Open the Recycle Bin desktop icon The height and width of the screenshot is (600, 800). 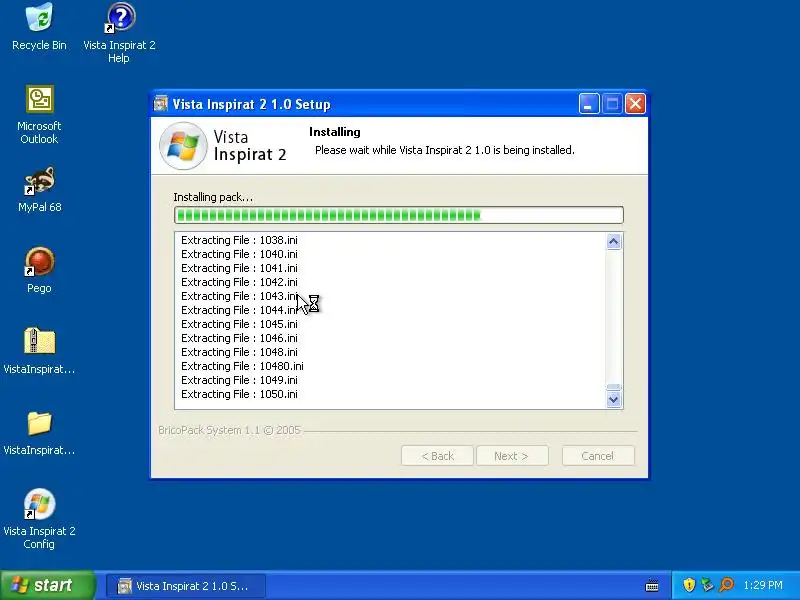tap(39, 27)
